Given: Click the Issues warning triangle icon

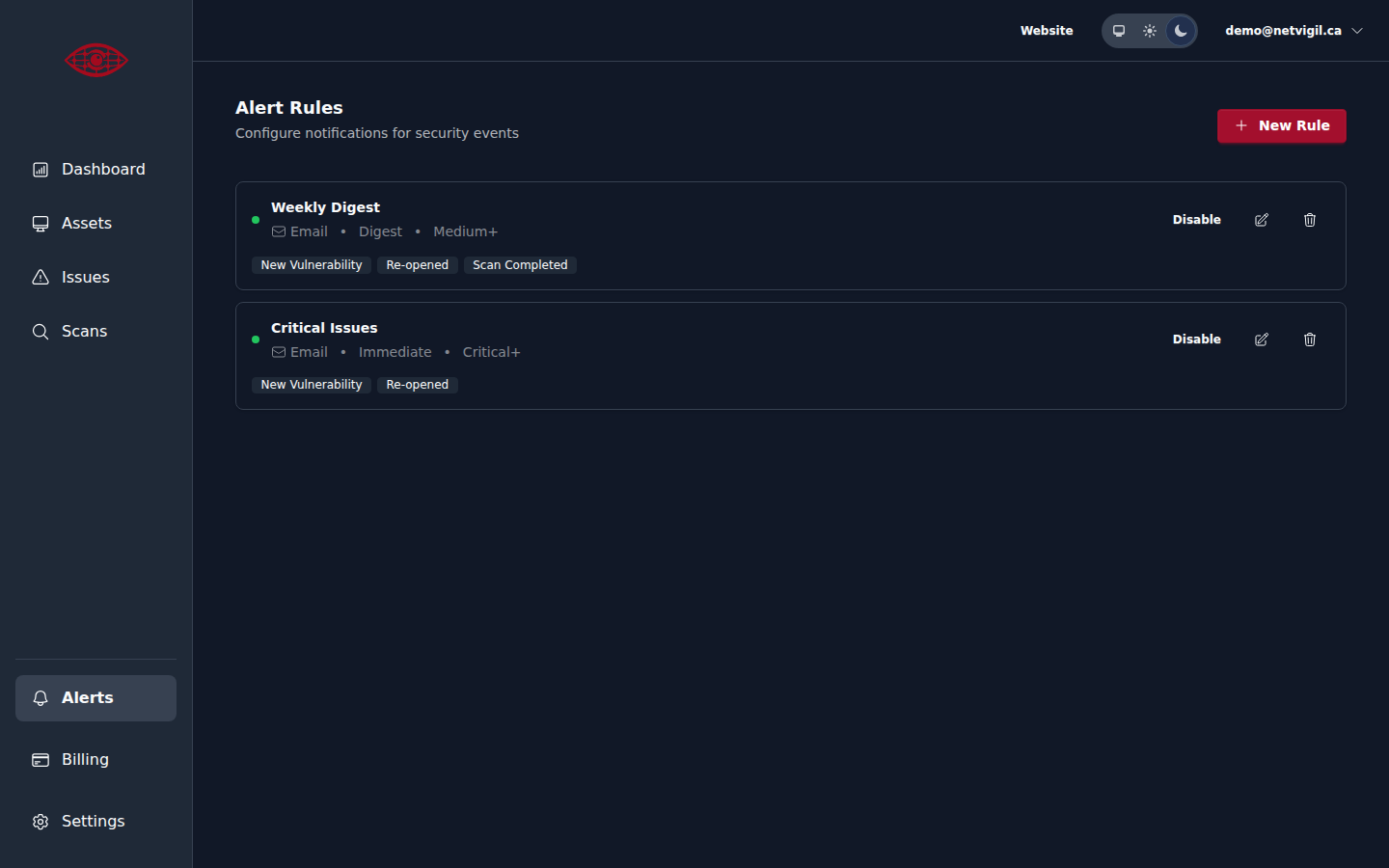Looking at the screenshot, I should 41,278.
